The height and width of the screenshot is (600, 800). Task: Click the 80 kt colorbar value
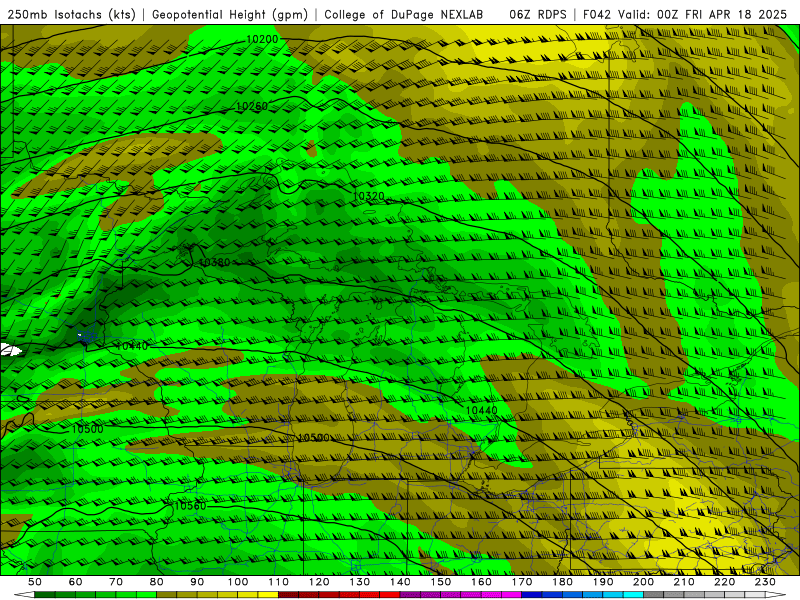pyautogui.click(x=157, y=582)
